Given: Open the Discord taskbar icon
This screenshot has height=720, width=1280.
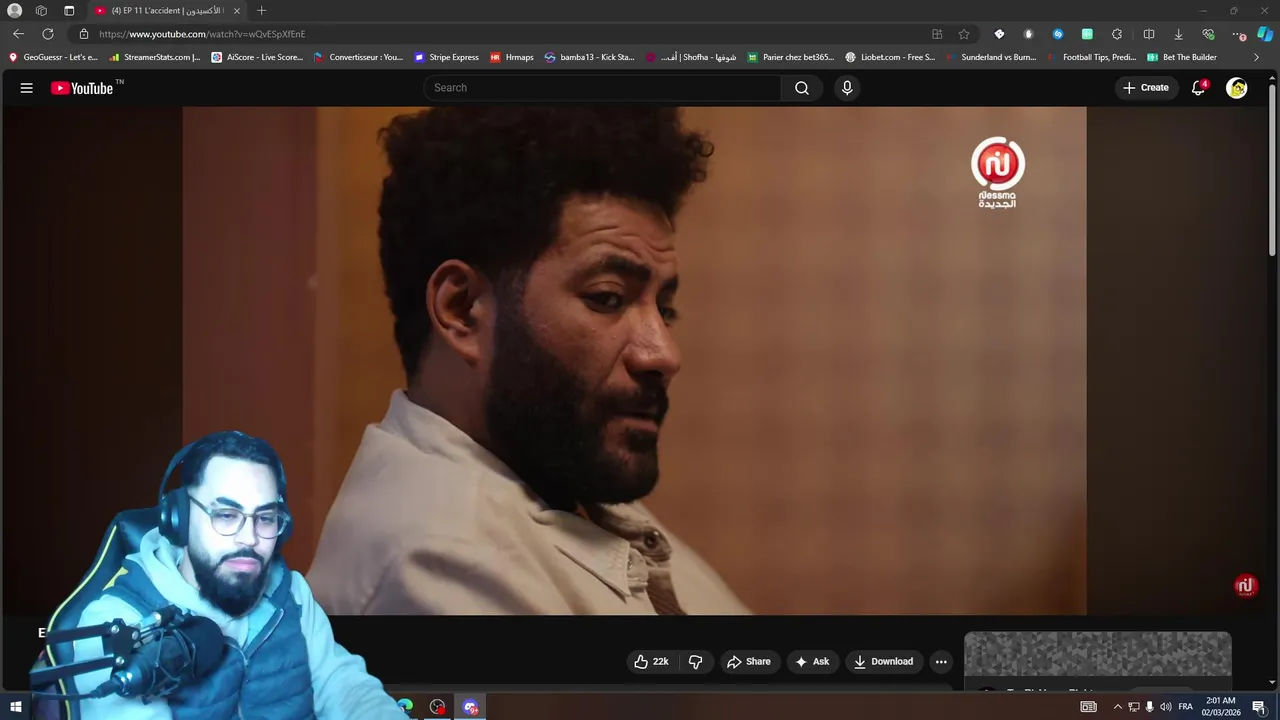Looking at the screenshot, I should [x=470, y=707].
